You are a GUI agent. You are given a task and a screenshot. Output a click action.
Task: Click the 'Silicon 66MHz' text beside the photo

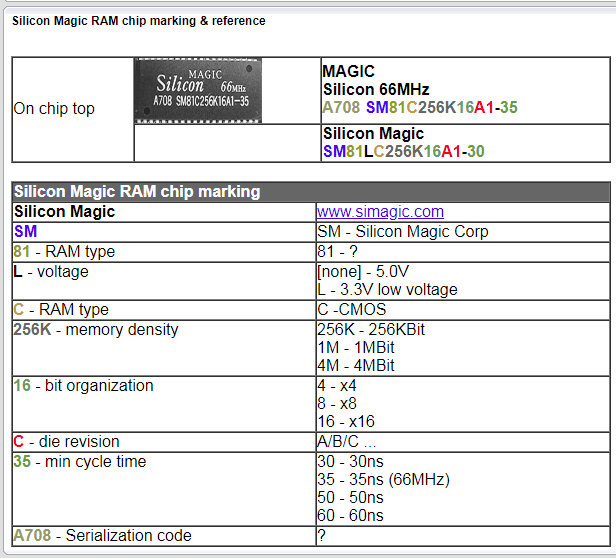tap(375, 90)
